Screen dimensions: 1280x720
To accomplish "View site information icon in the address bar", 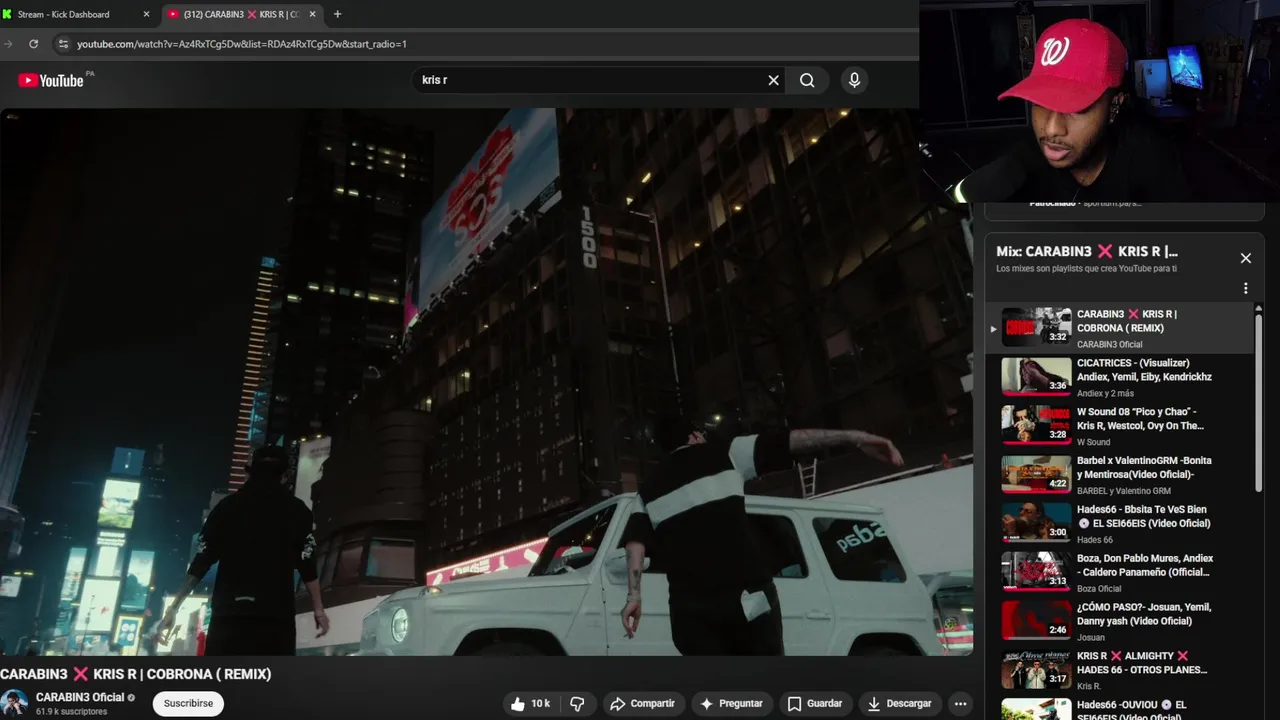I will click(x=63, y=44).
